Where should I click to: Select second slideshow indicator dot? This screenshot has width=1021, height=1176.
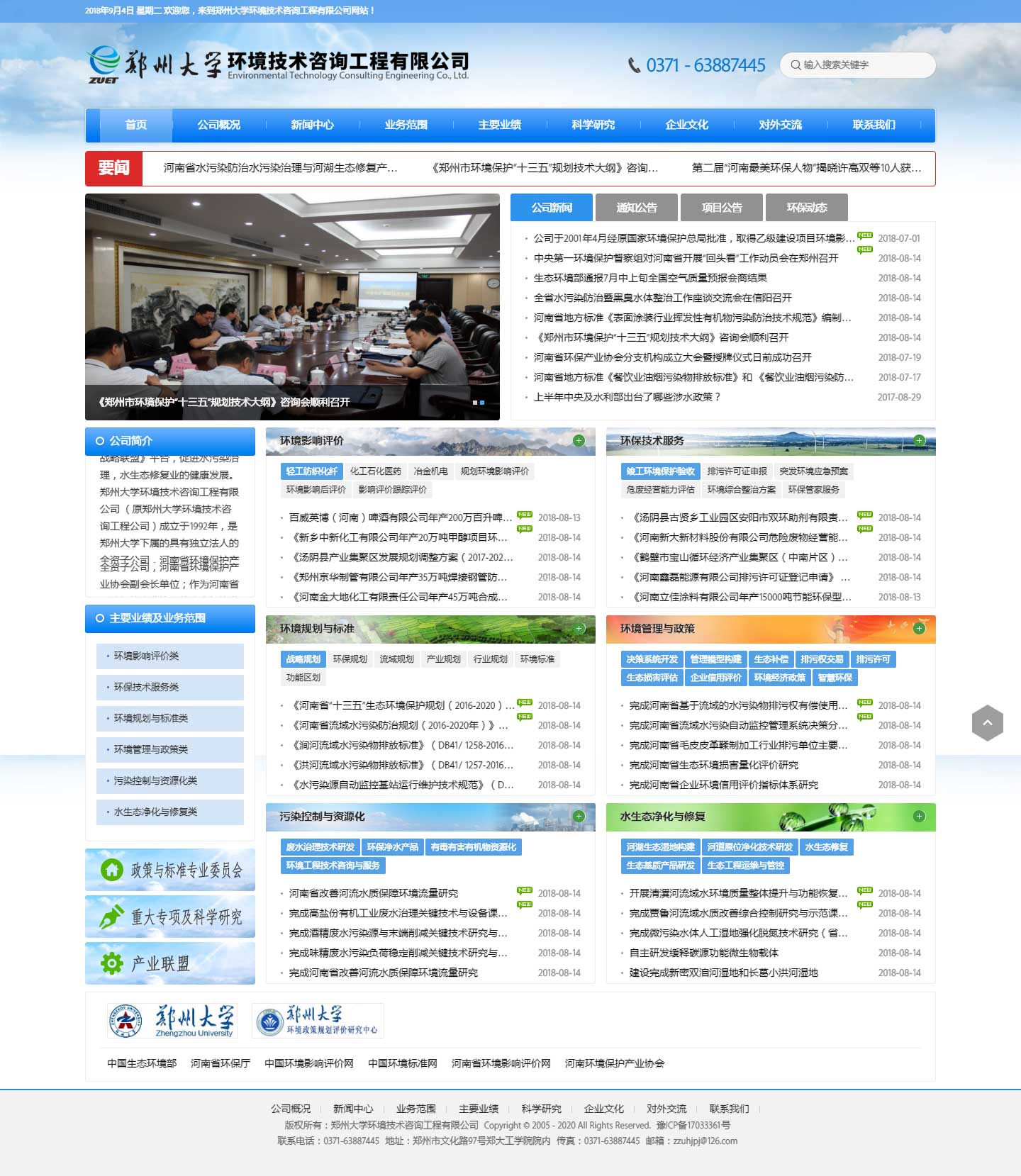pyautogui.click(x=482, y=402)
